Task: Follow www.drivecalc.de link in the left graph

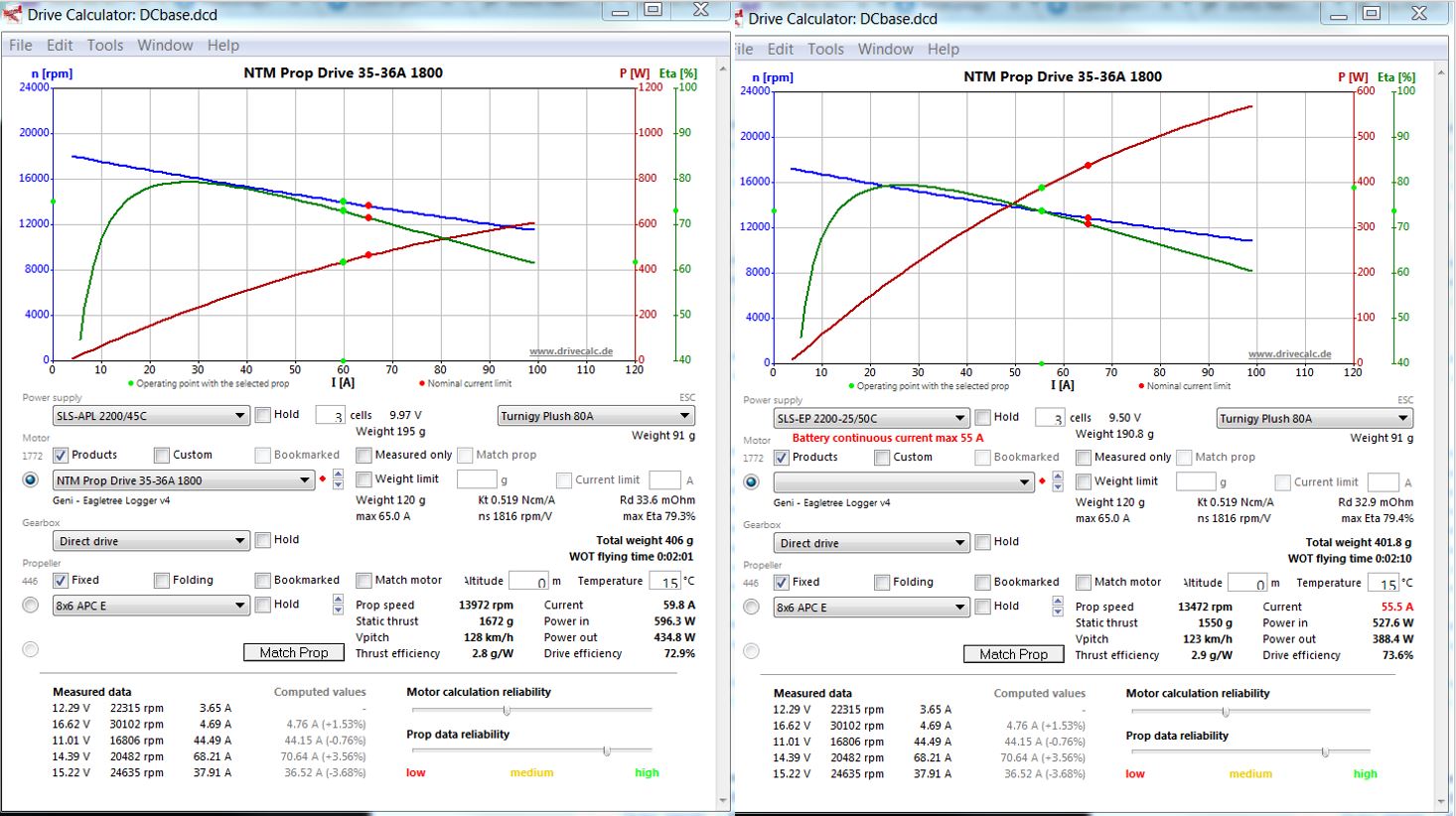Action: pyautogui.click(x=570, y=351)
